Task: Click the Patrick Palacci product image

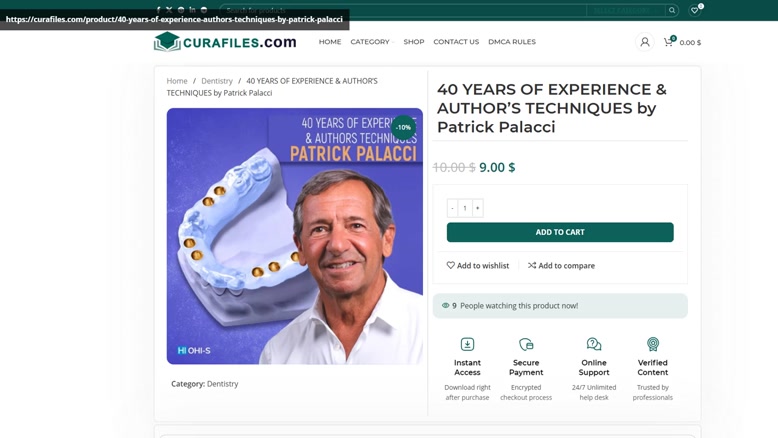Action: coord(295,236)
